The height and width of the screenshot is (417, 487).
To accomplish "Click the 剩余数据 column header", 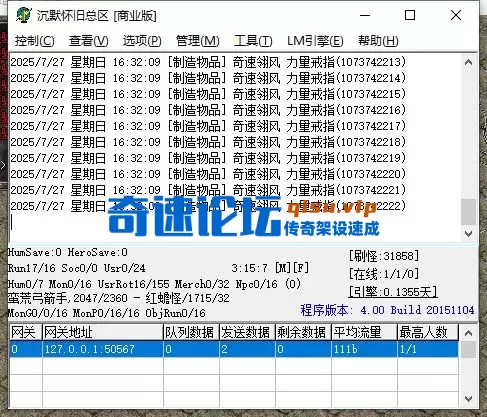I will (303, 332).
